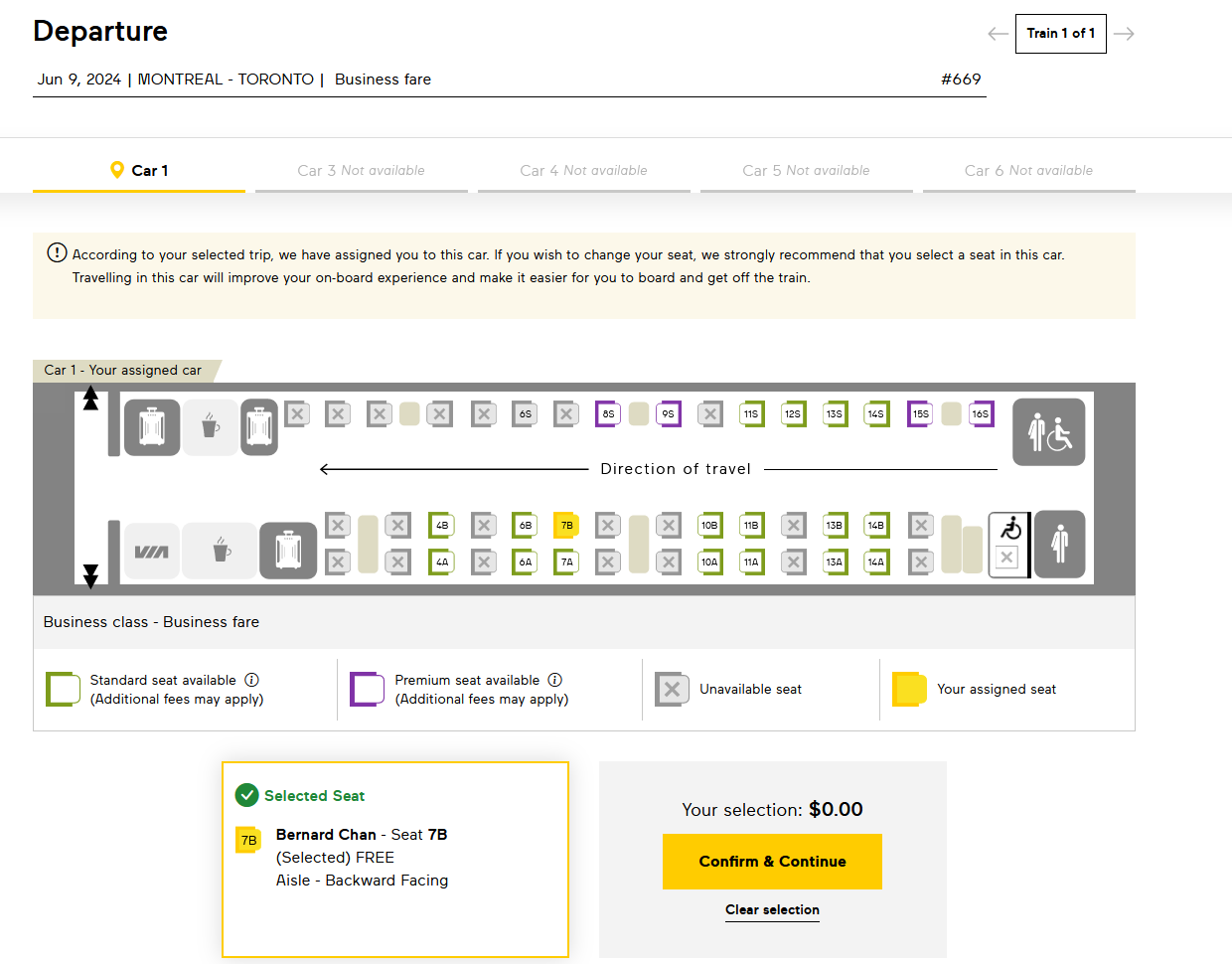Select standard seat 4B
The width and height of the screenshot is (1232, 964).
pos(442,525)
